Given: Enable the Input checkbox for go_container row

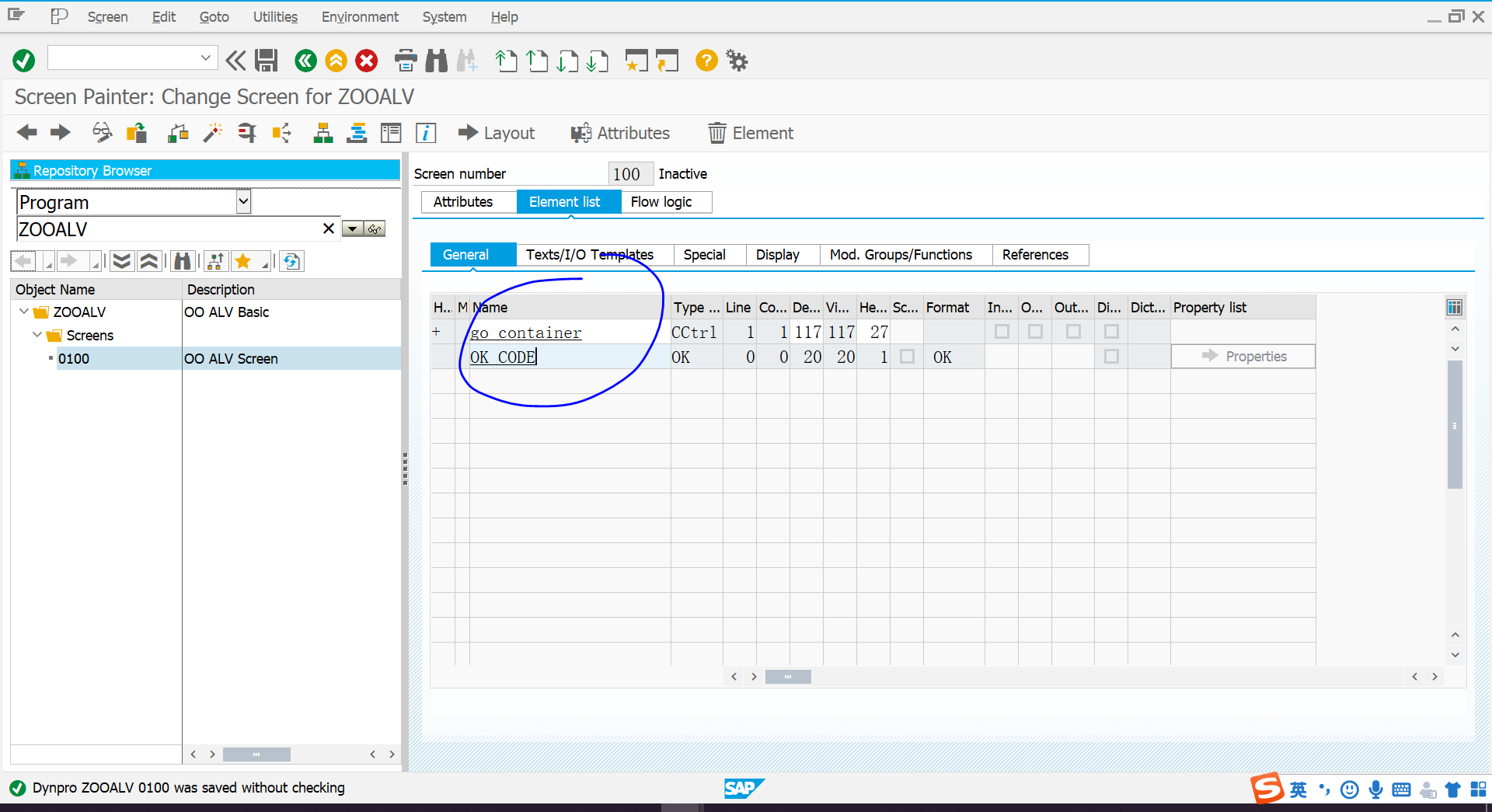Looking at the screenshot, I should click(x=1001, y=331).
